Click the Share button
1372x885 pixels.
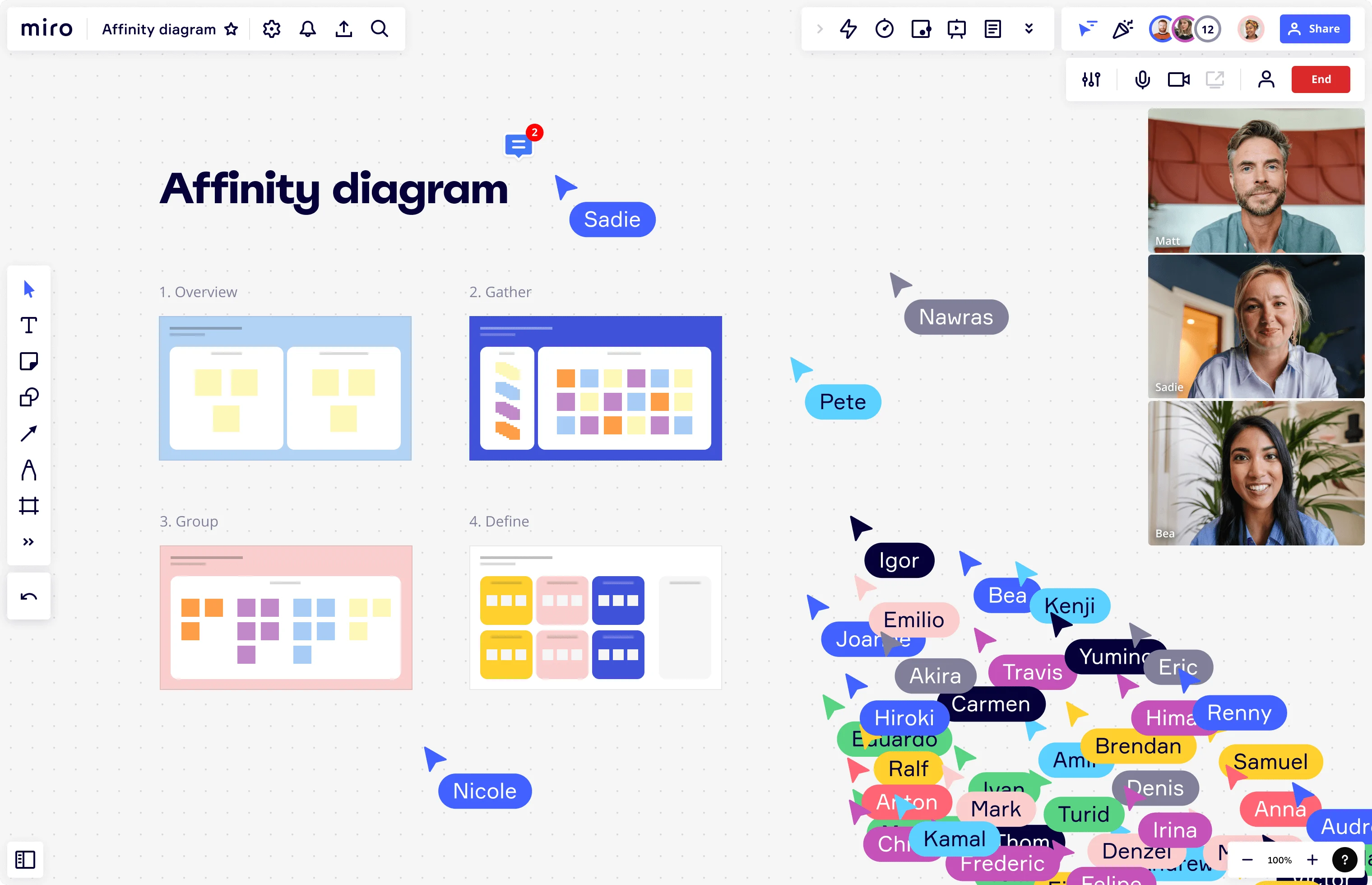[x=1316, y=29]
